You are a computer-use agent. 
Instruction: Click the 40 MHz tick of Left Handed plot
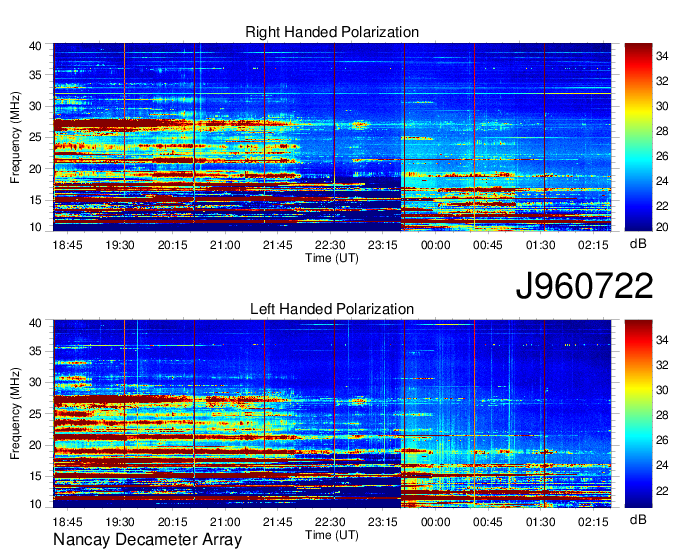35,323
